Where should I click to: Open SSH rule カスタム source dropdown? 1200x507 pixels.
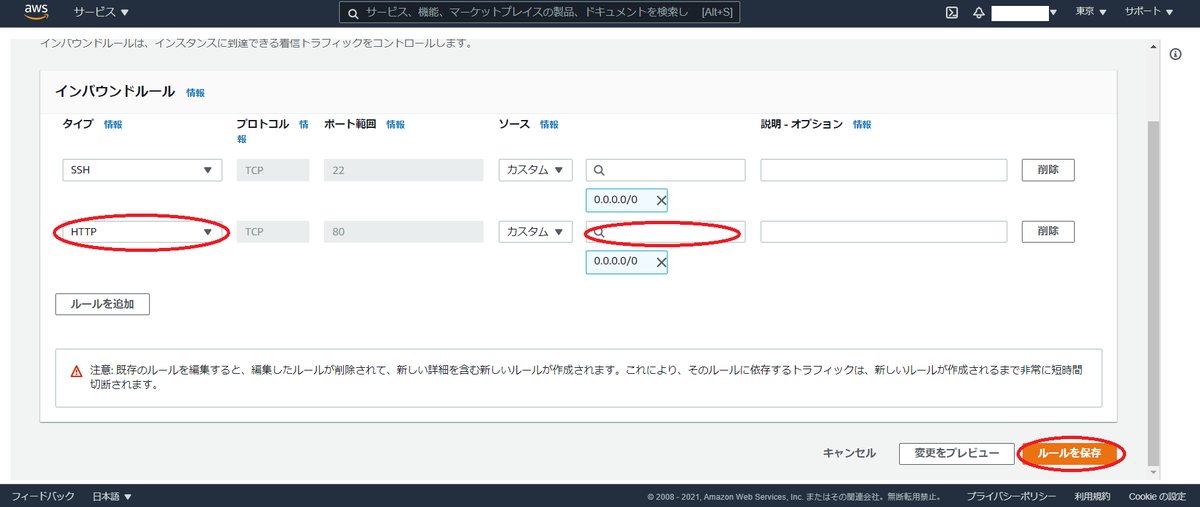[x=535, y=170]
